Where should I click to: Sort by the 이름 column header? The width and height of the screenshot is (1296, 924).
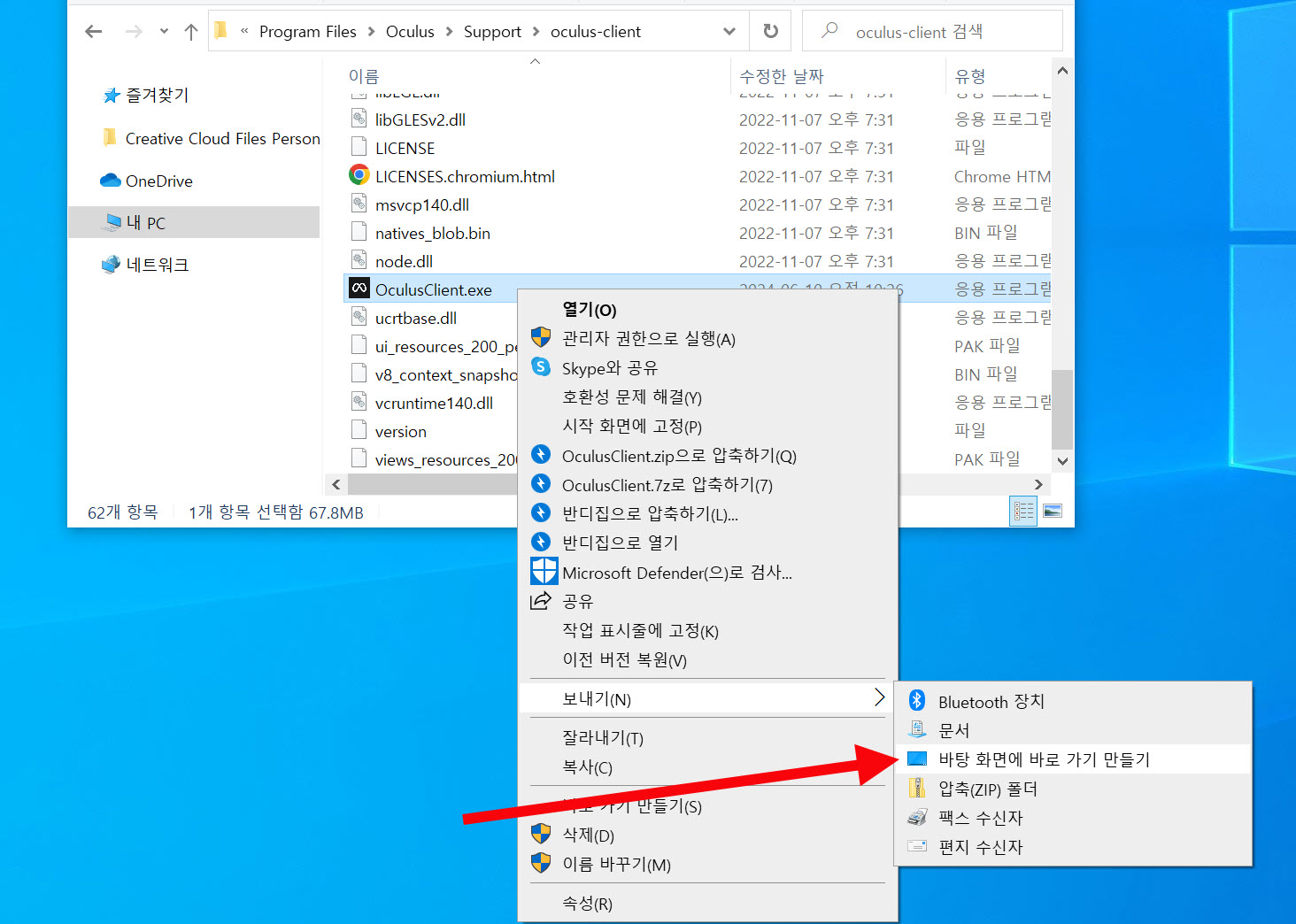(x=364, y=76)
